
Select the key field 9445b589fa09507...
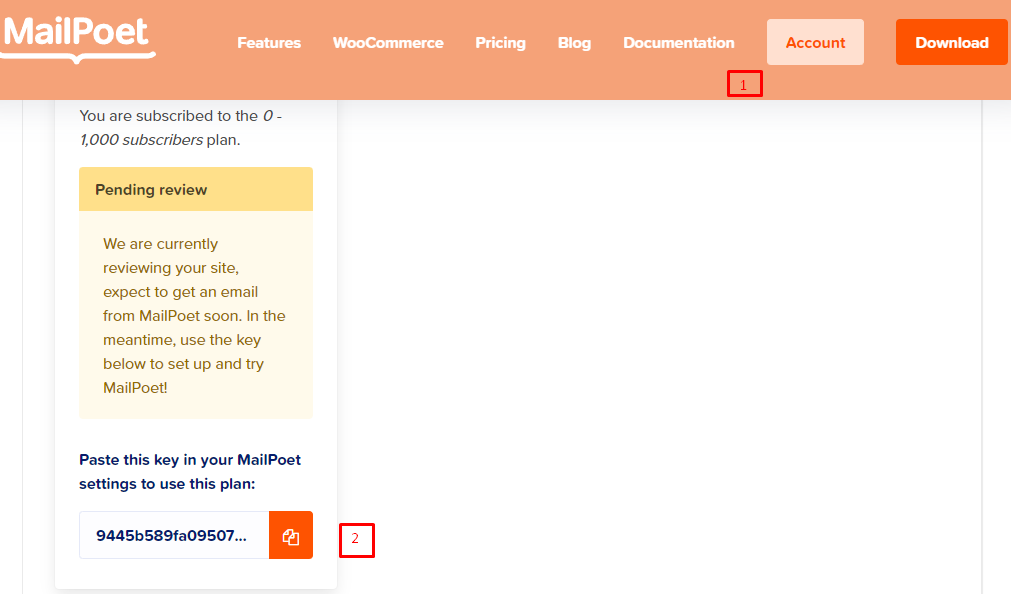[x=174, y=535]
